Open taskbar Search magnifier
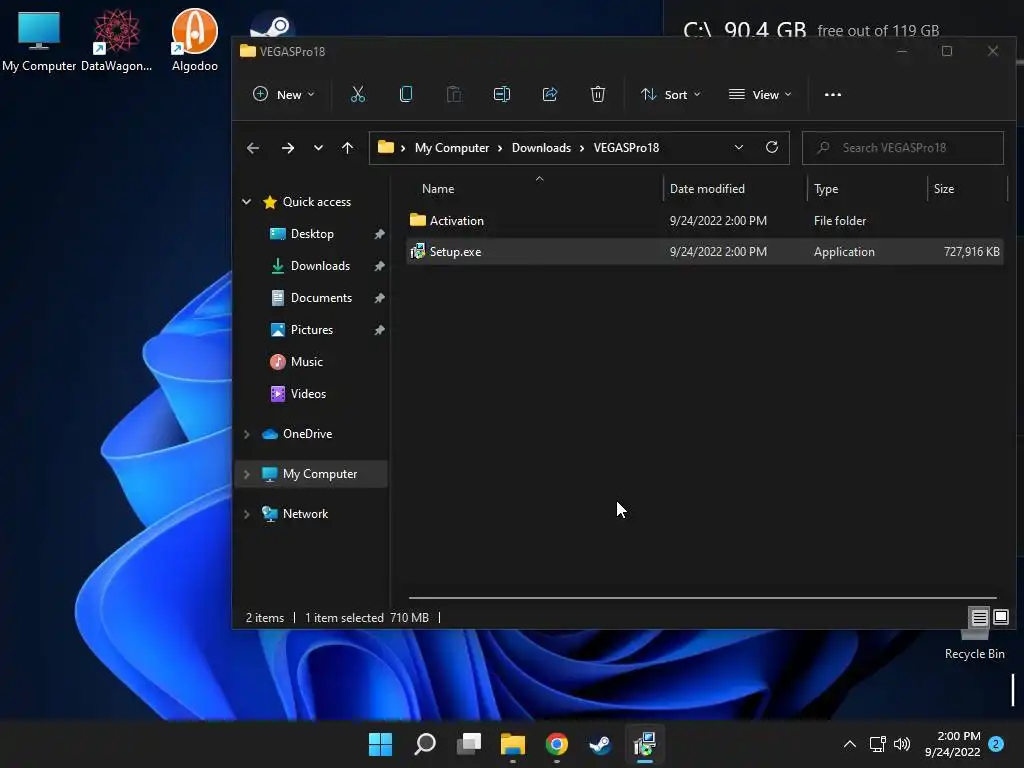The height and width of the screenshot is (768, 1024). click(424, 744)
